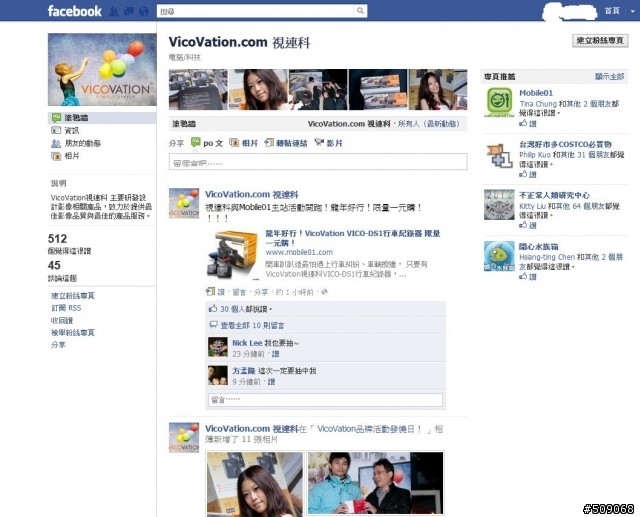Click 顯示全部 in recommended pages

(609, 76)
